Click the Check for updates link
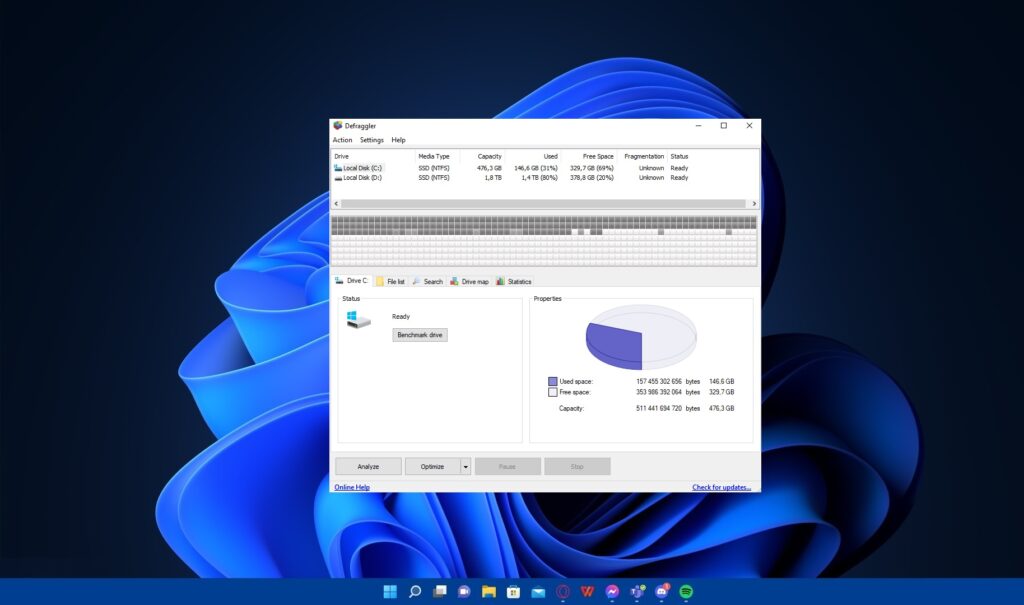Screen dimensions: 1024x605 (x=722, y=487)
